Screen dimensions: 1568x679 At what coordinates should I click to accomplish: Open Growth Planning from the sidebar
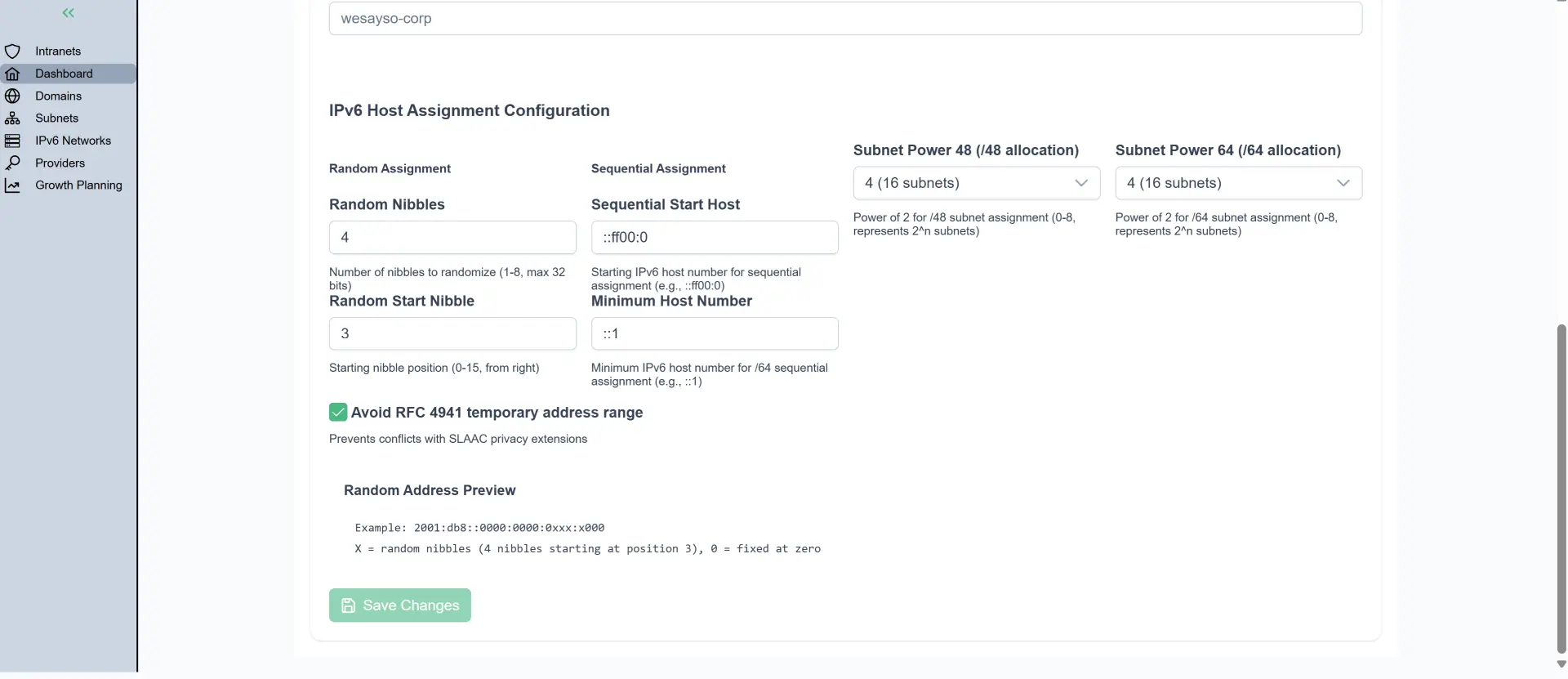78,185
